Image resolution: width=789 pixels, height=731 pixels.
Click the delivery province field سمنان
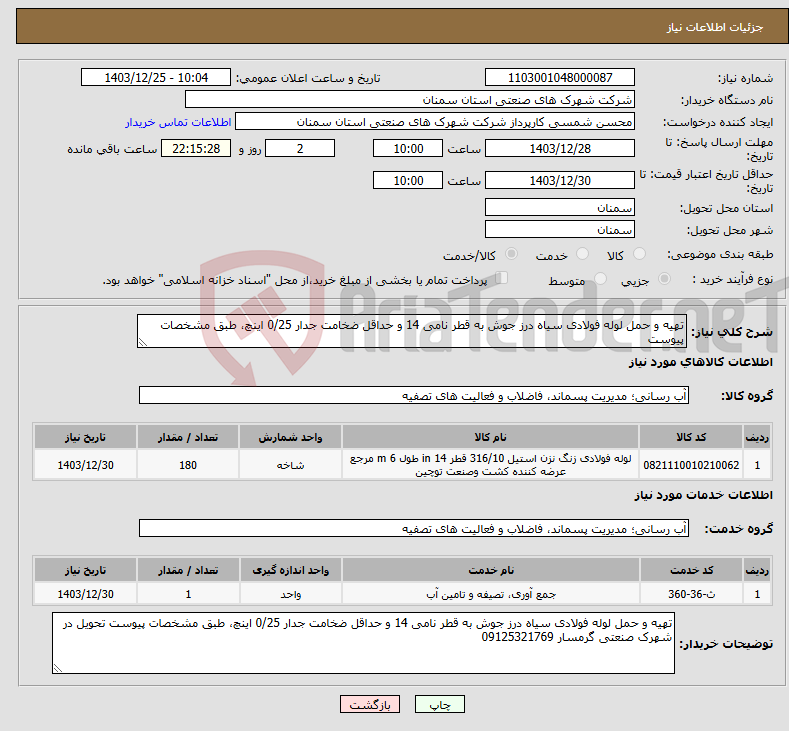coord(560,207)
